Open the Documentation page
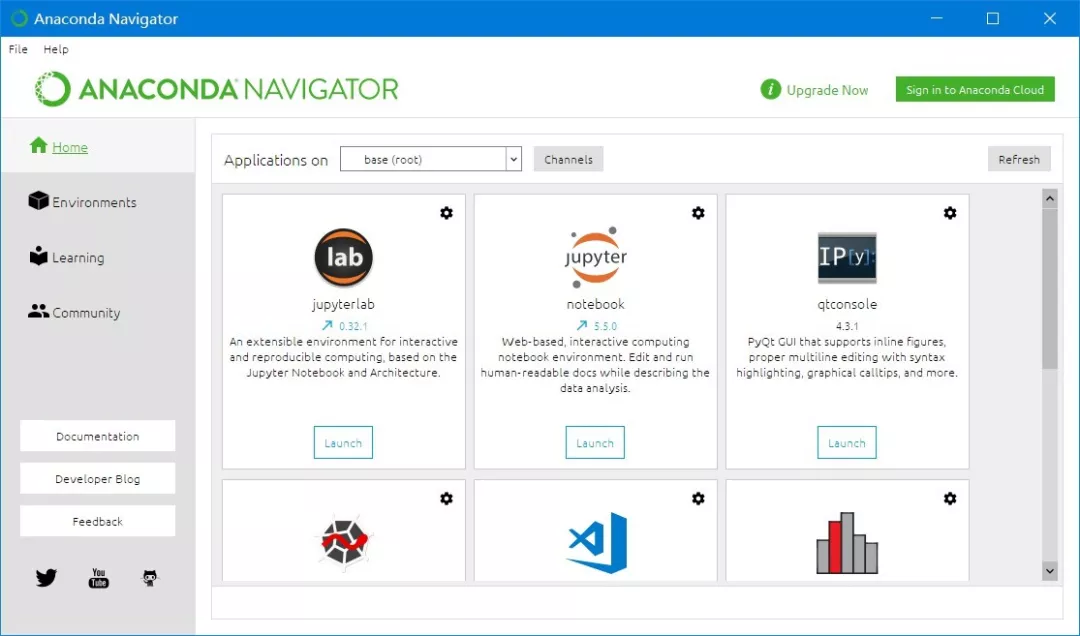This screenshot has height=636, width=1080. [98, 436]
